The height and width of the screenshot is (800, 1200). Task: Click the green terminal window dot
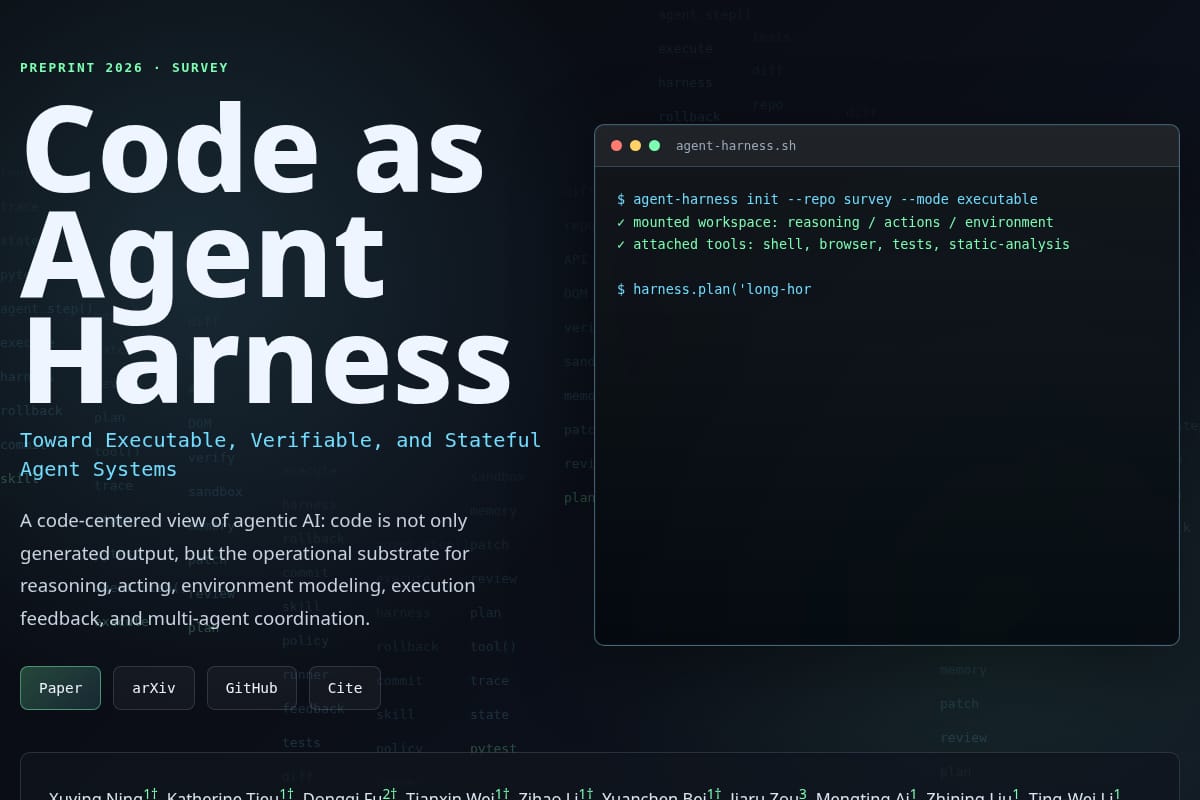coord(654,146)
